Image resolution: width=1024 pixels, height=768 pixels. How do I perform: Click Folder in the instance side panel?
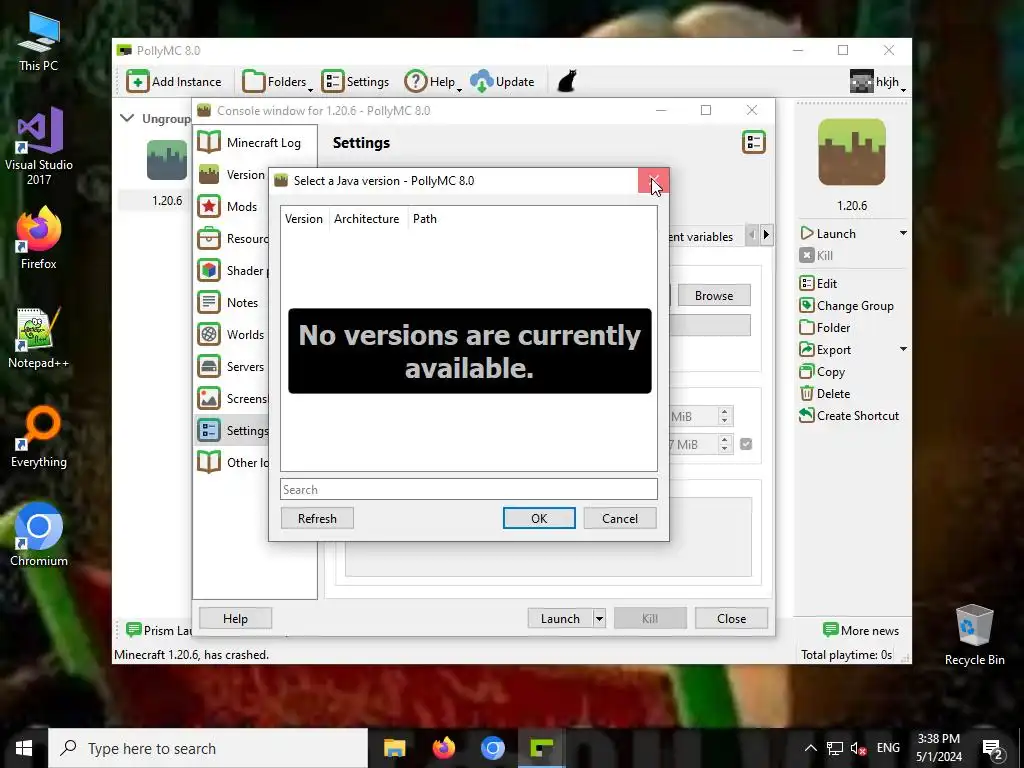pyautogui.click(x=825, y=328)
